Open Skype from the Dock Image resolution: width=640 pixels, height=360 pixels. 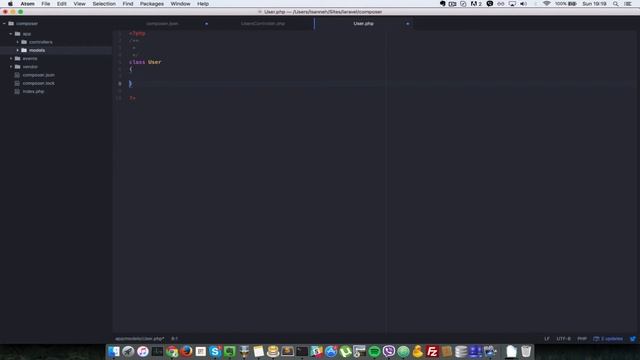(x=215, y=351)
